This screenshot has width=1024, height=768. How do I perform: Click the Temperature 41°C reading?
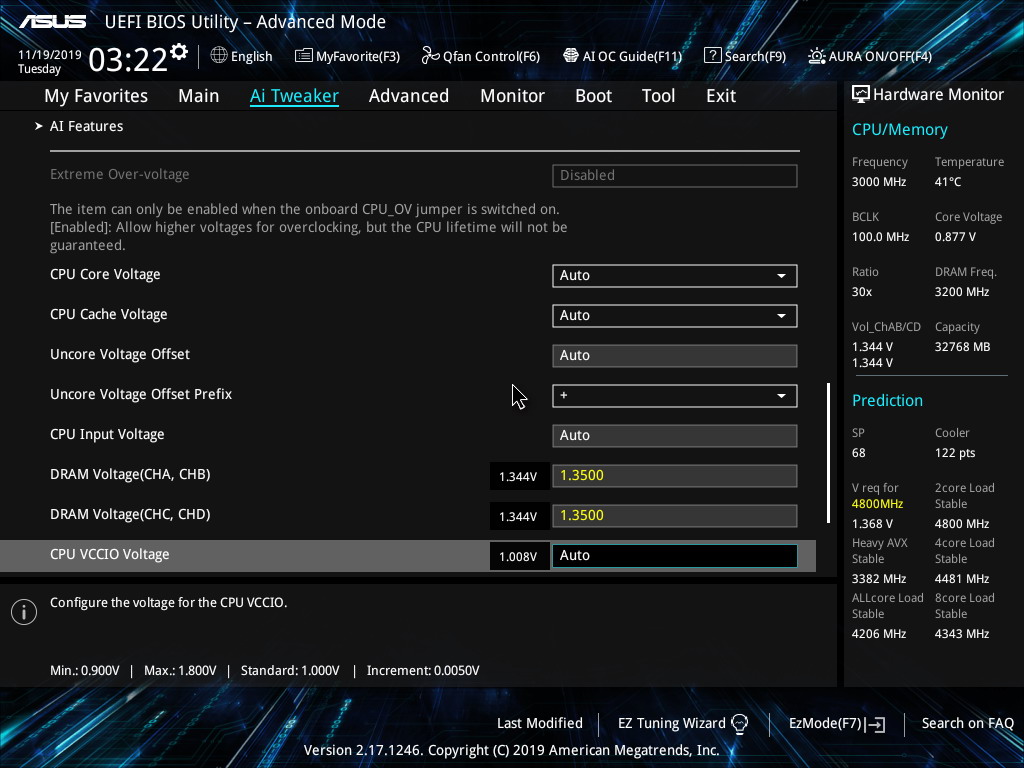pos(948,182)
